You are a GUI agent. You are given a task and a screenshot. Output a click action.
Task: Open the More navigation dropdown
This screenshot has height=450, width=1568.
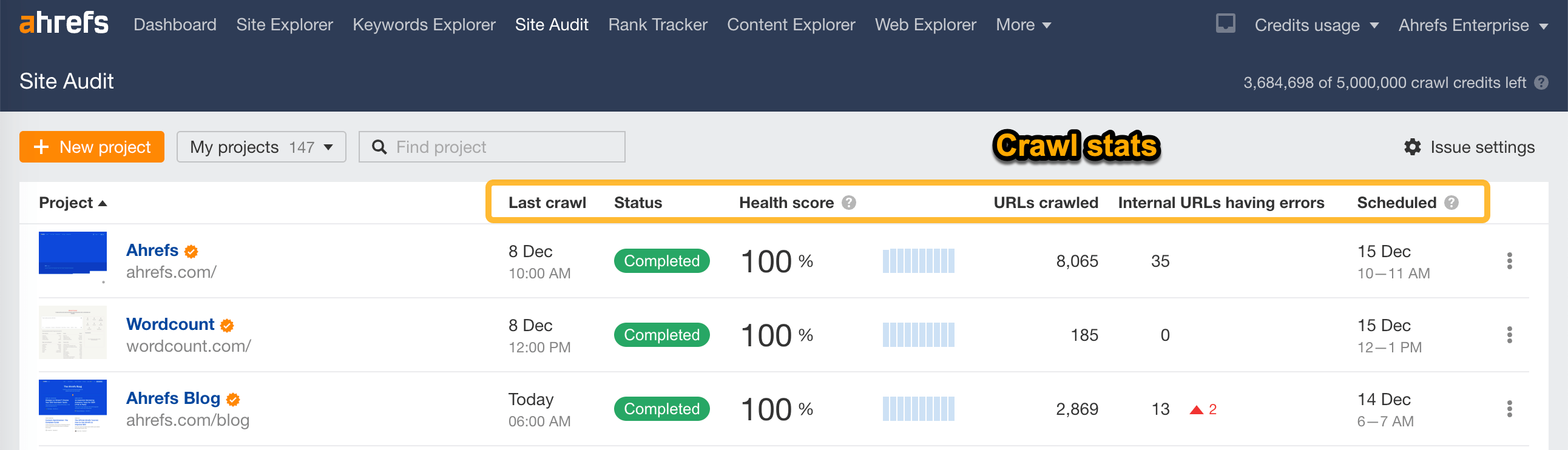[x=1023, y=25]
